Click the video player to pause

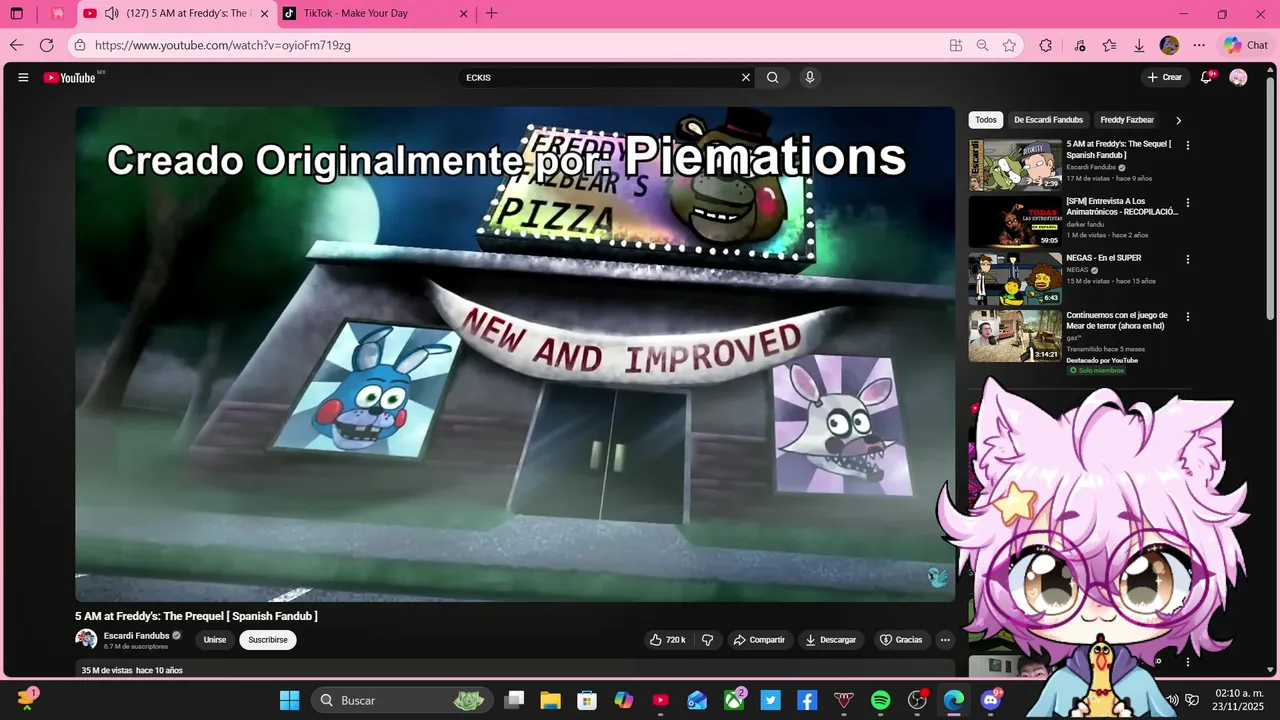pos(515,354)
